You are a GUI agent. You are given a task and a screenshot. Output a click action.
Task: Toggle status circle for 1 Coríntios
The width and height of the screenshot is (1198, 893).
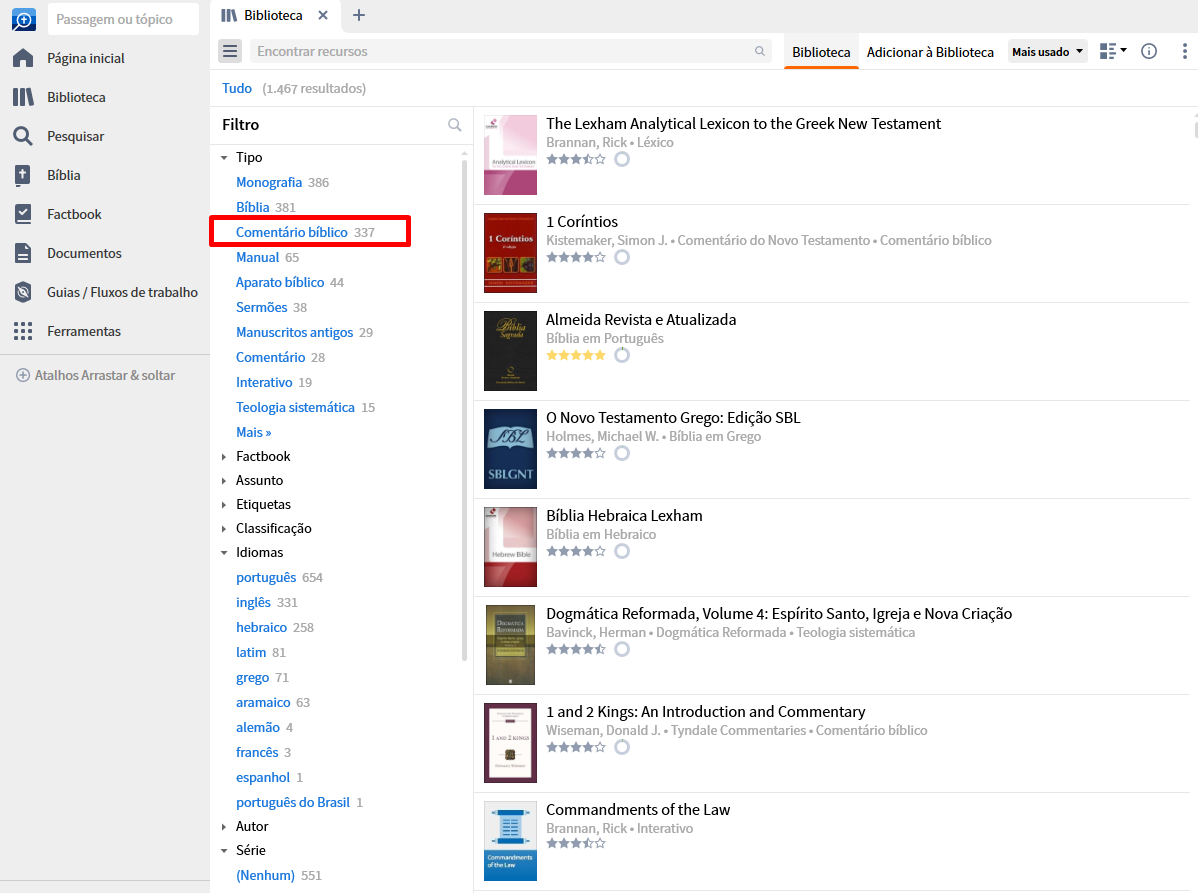coord(622,257)
